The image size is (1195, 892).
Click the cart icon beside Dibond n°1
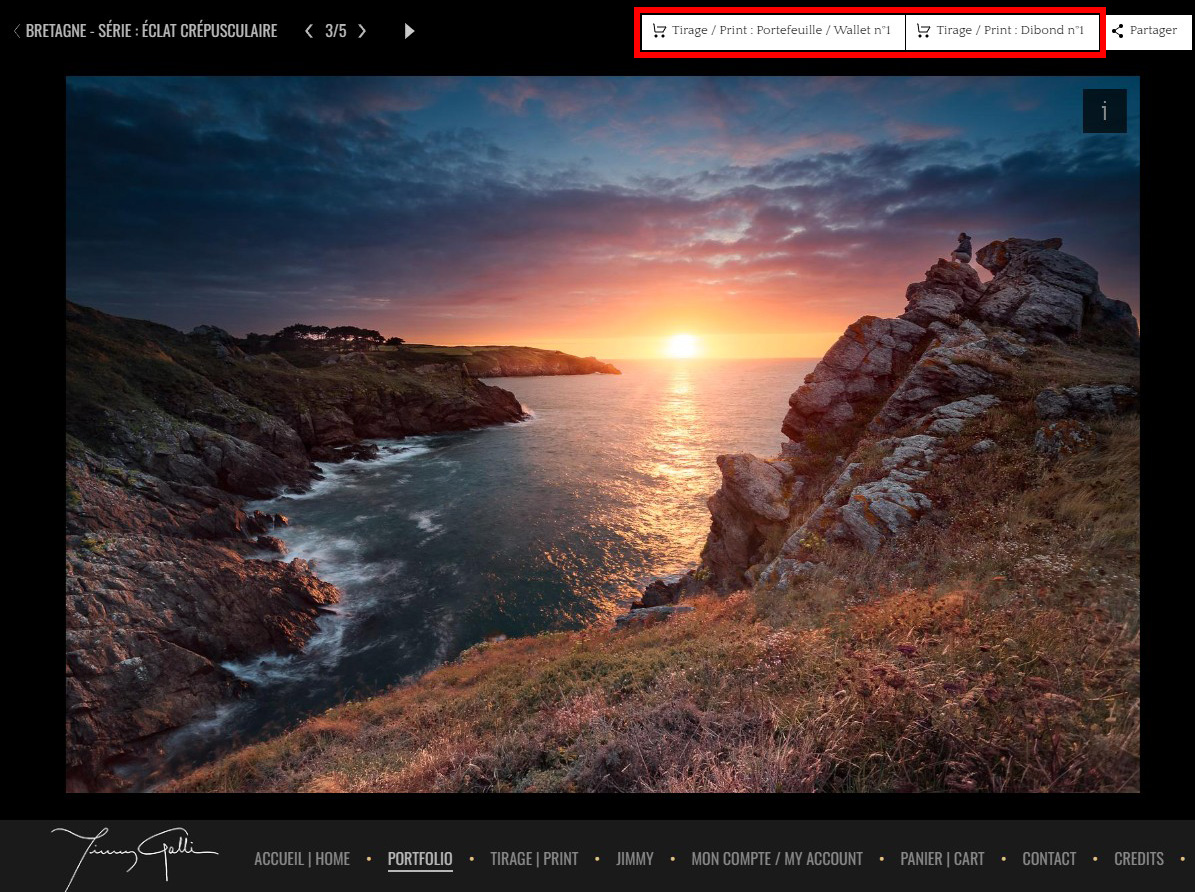click(x=924, y=30)
